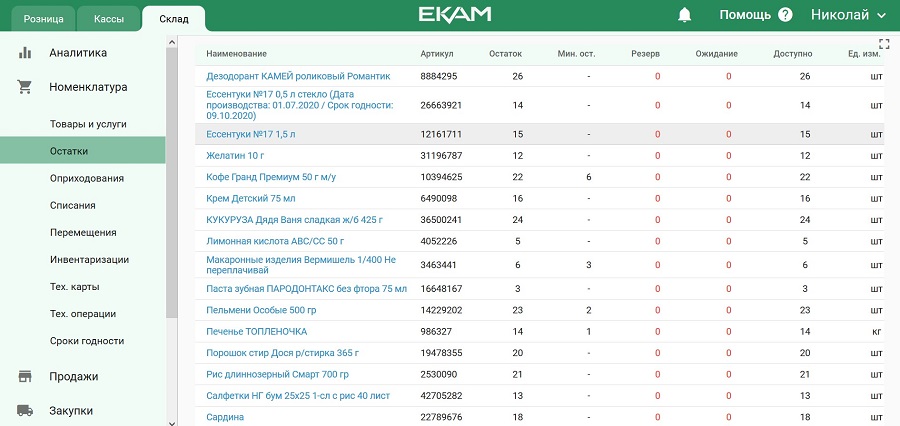The height and width of the screenshot is (426, 900).
Task: Open the Списания page
Action: pyautogui.click(x=73, y=205)
